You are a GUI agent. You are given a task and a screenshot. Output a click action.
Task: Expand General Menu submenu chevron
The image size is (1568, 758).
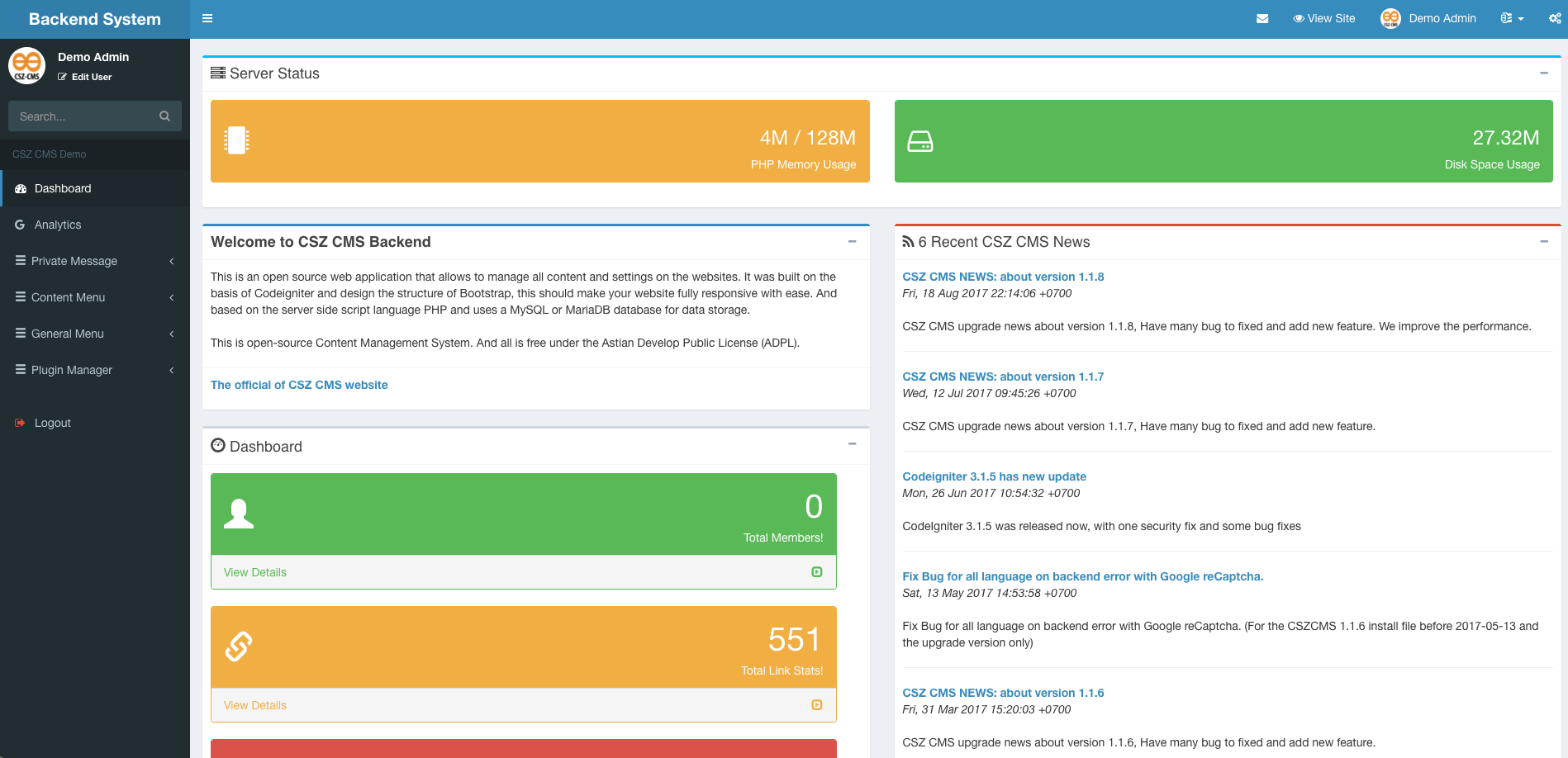172,334
